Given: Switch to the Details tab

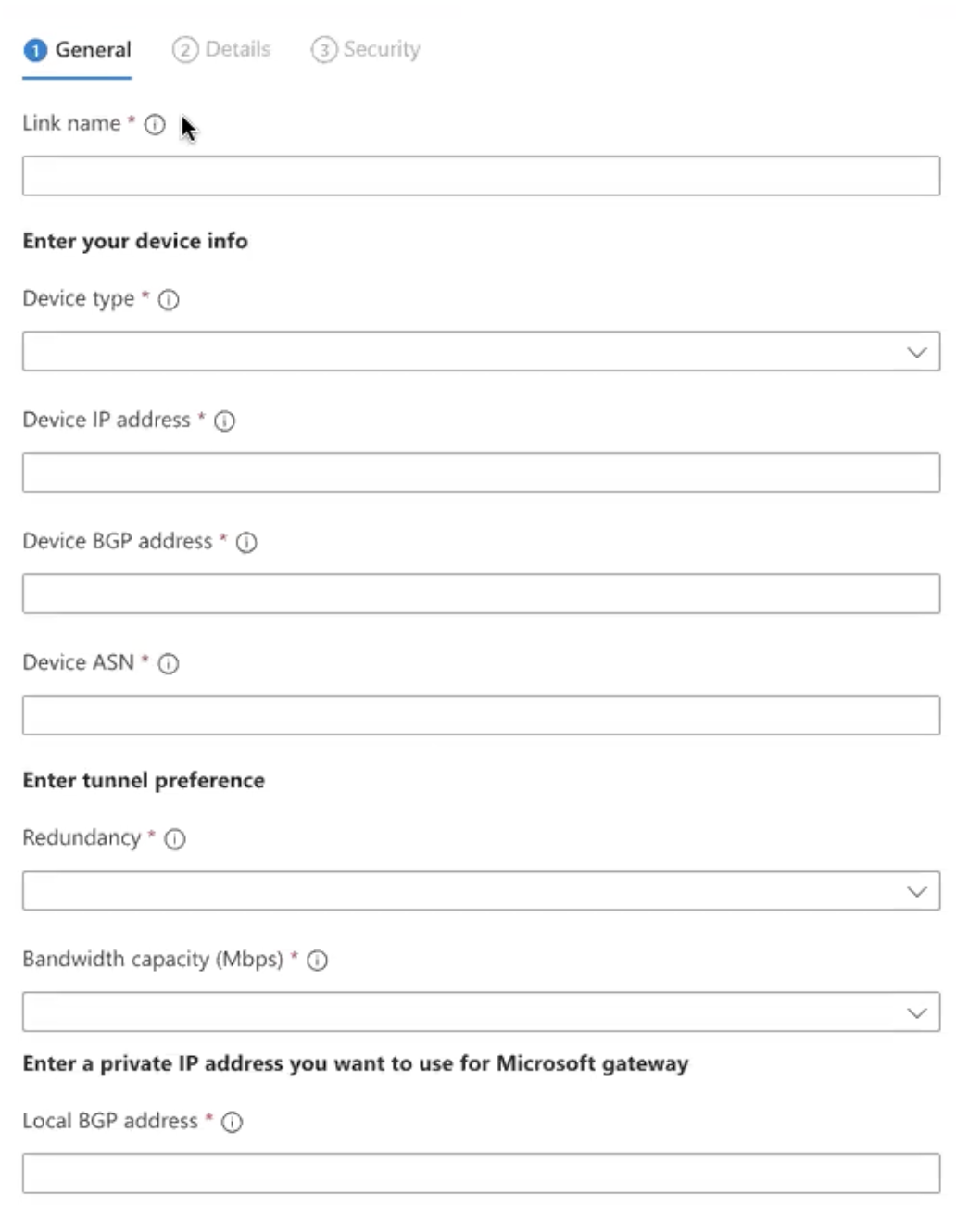Looking at the screenshot, I should pyautogui.click(x=221, y=49).
